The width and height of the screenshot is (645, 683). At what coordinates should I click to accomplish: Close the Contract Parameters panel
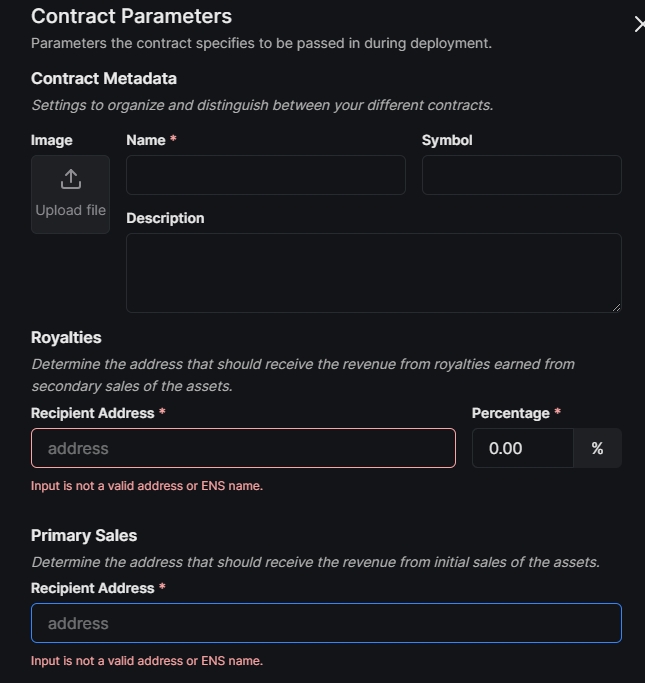[639, 24]
